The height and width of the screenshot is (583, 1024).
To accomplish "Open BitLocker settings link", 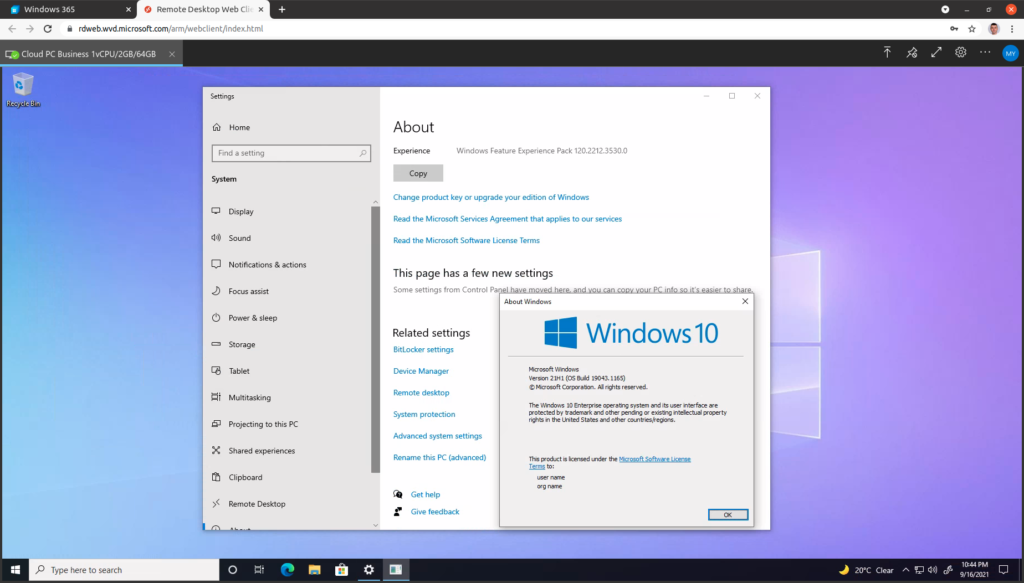I will coord(423,349).
